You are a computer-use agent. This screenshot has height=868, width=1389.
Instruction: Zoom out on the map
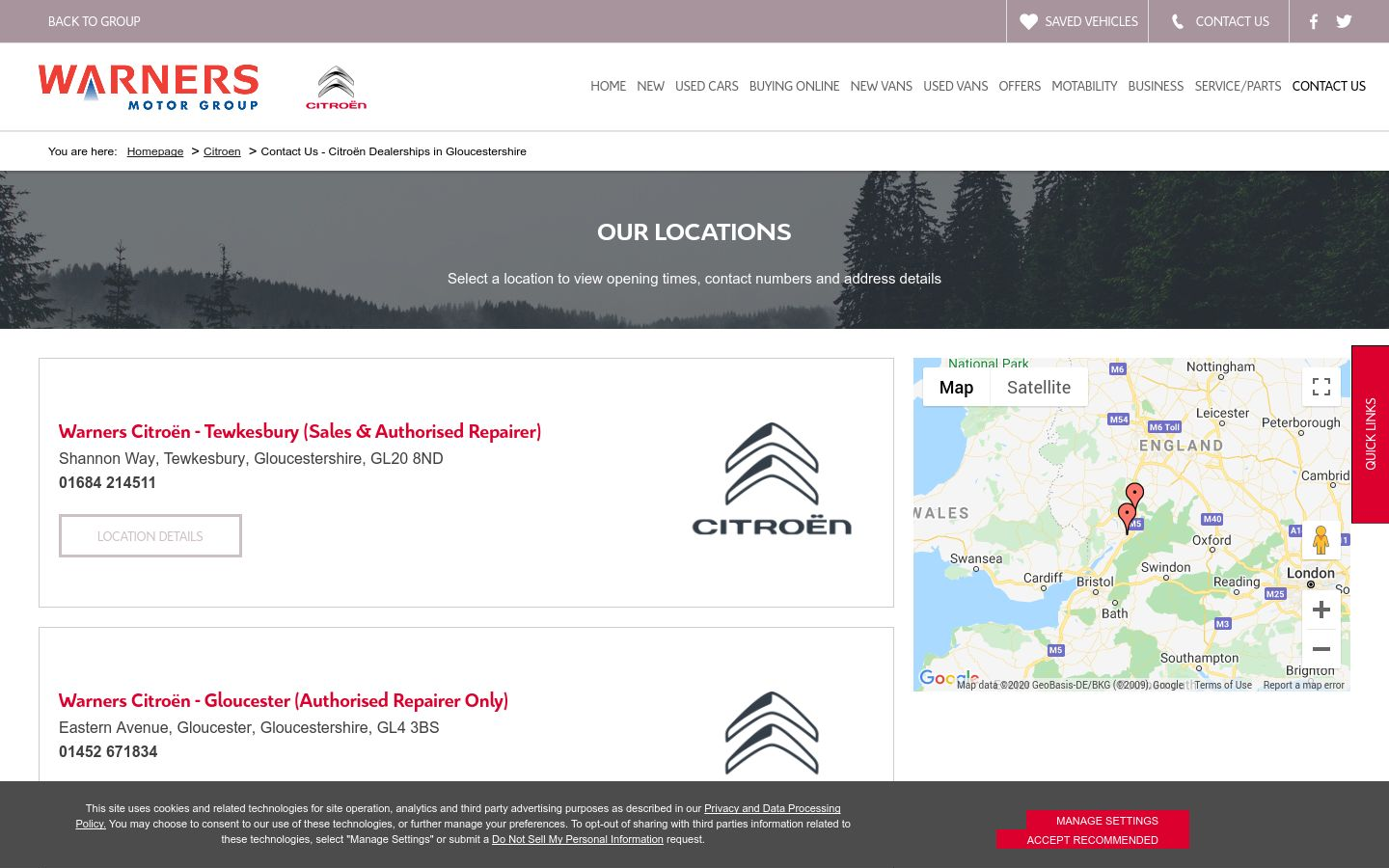(1321, 649)
